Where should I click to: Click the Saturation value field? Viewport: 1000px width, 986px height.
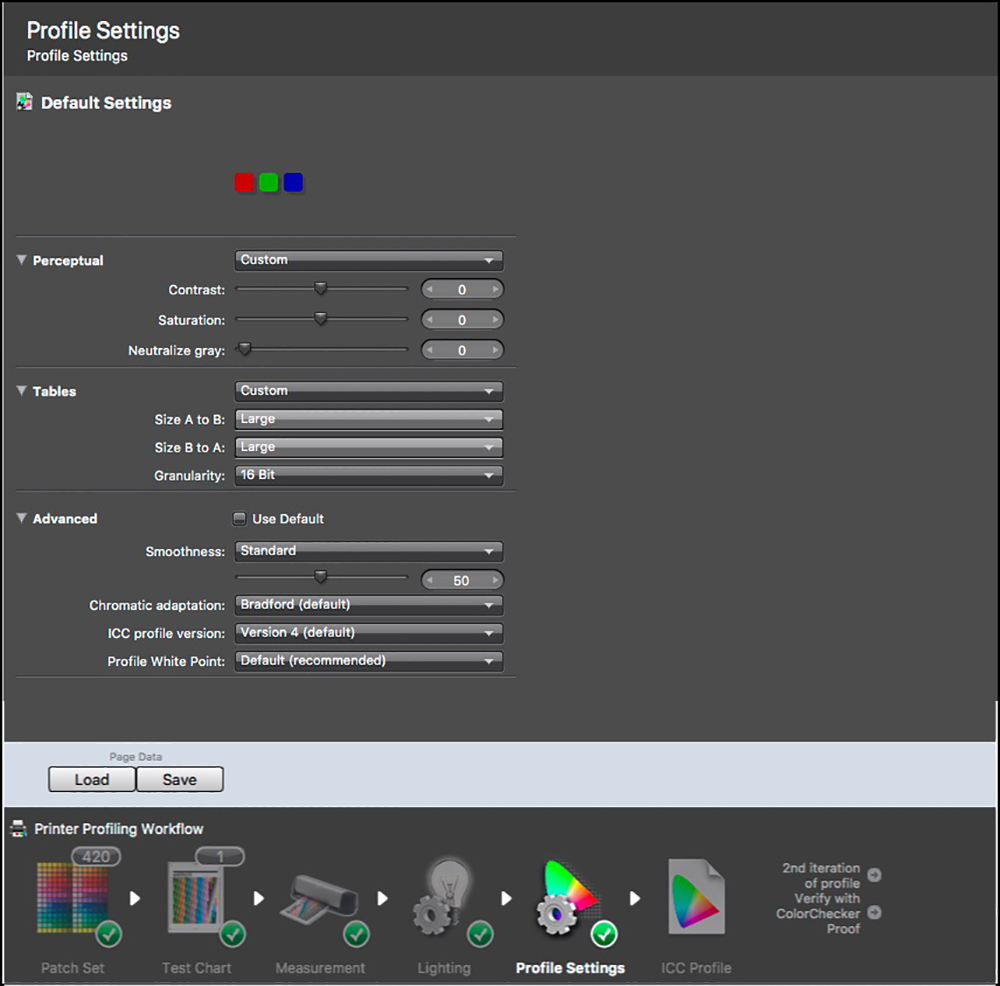click(462, 321)
